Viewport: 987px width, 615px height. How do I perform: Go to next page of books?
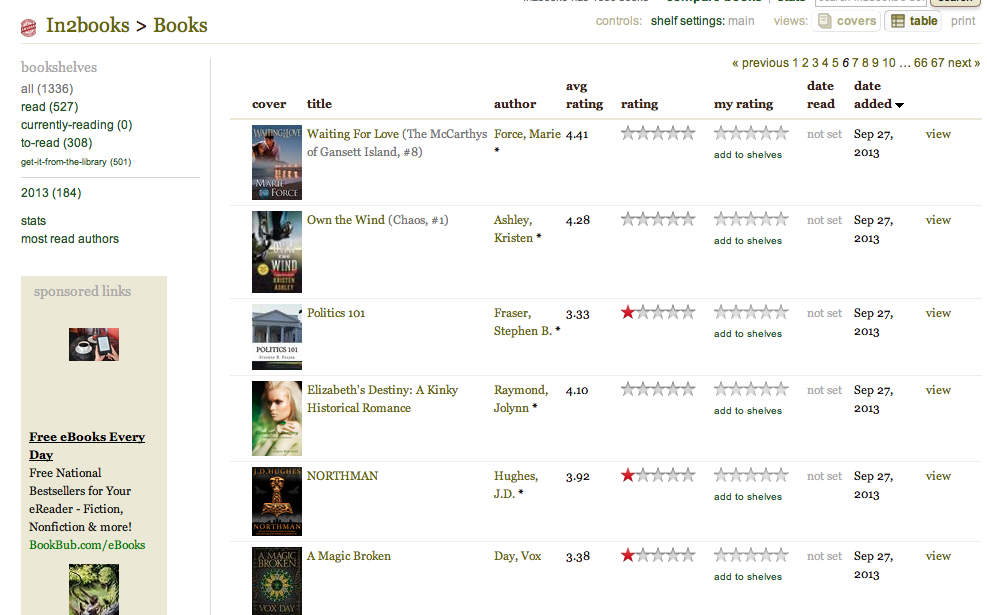click(x=963, y=63)
